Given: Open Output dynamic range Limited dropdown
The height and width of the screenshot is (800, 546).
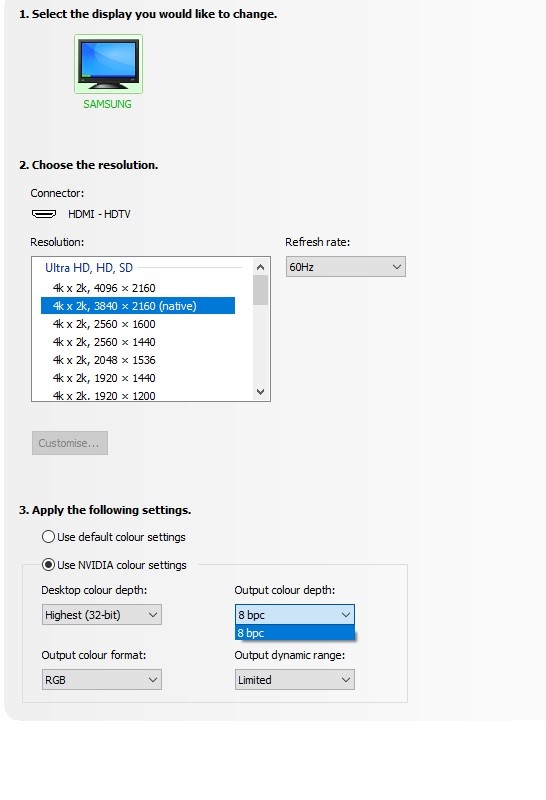Looking at the screenshot, I should pos(294,680).
